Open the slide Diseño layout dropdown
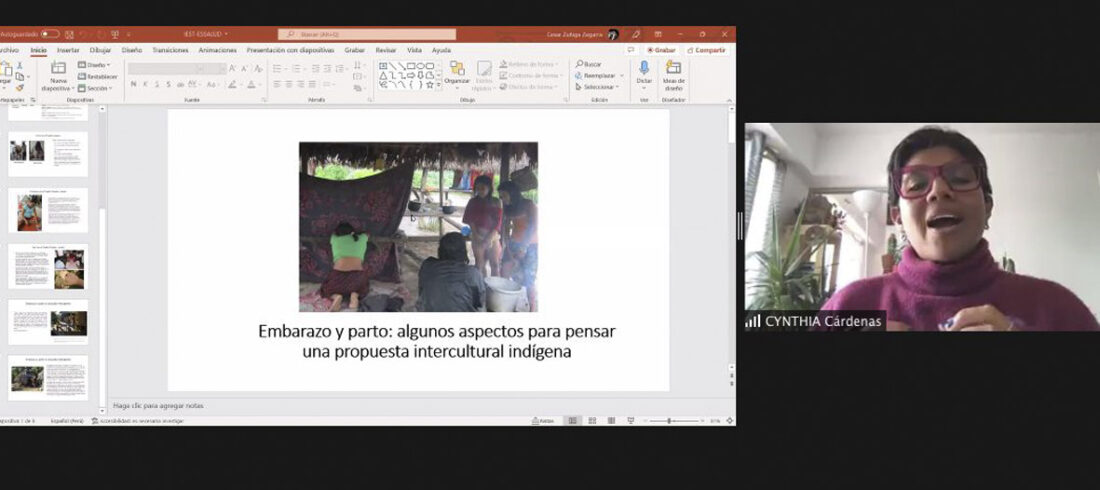 click(97, 64)
